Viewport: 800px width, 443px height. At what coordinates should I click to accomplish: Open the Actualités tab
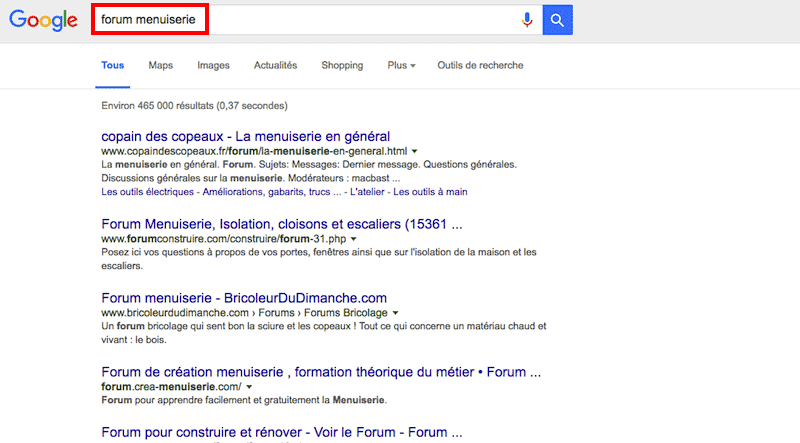[275, 66]
